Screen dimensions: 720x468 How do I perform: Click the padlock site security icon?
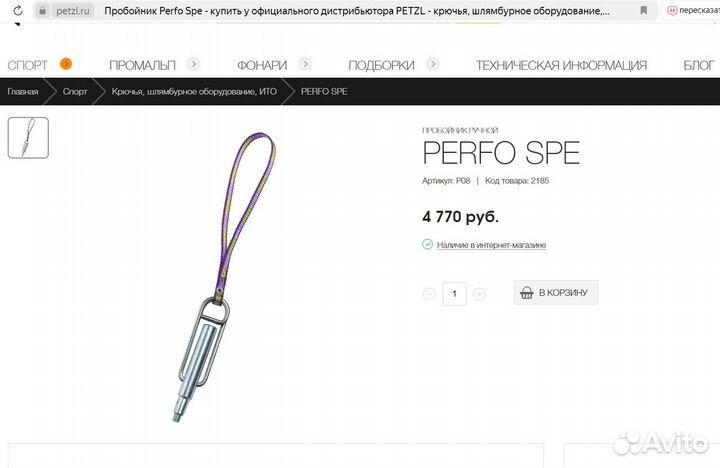pos(43,10)
